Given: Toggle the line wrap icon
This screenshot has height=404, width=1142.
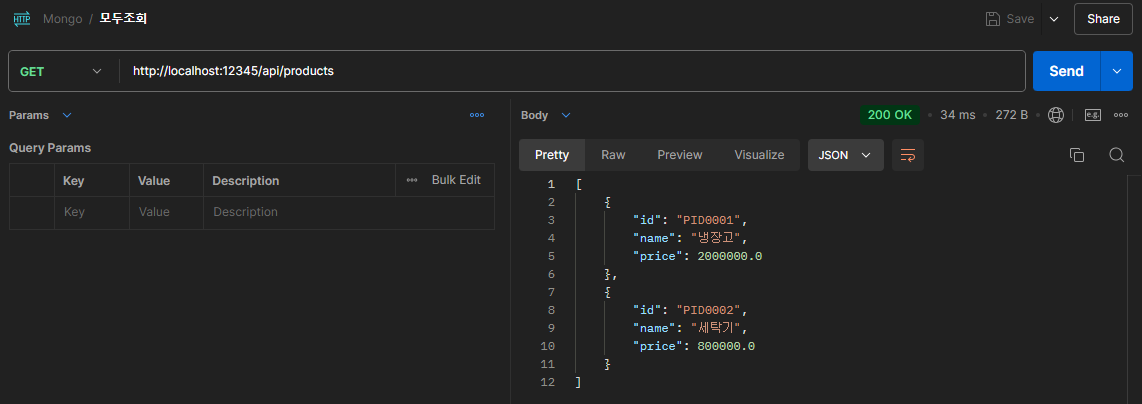Looking at the screenshot, I should 907,155.
